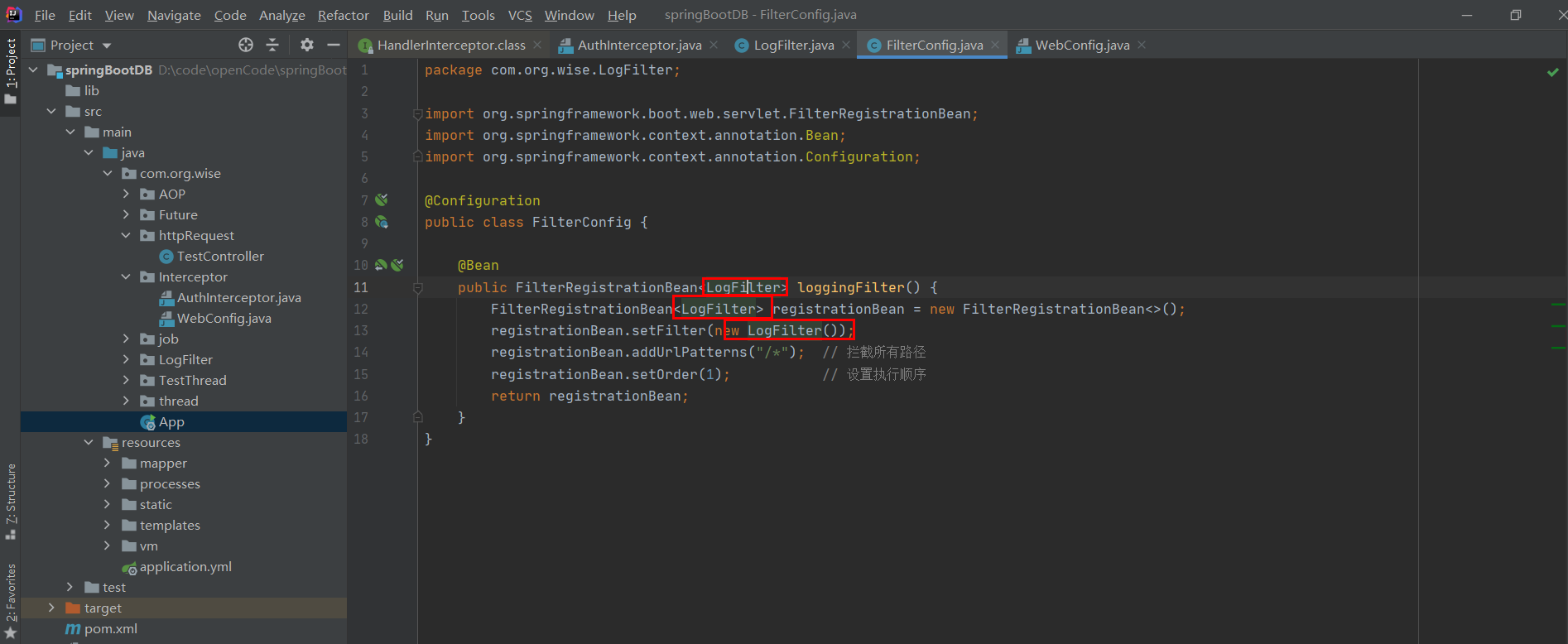Select WebConfig.java in project tree

224,318
